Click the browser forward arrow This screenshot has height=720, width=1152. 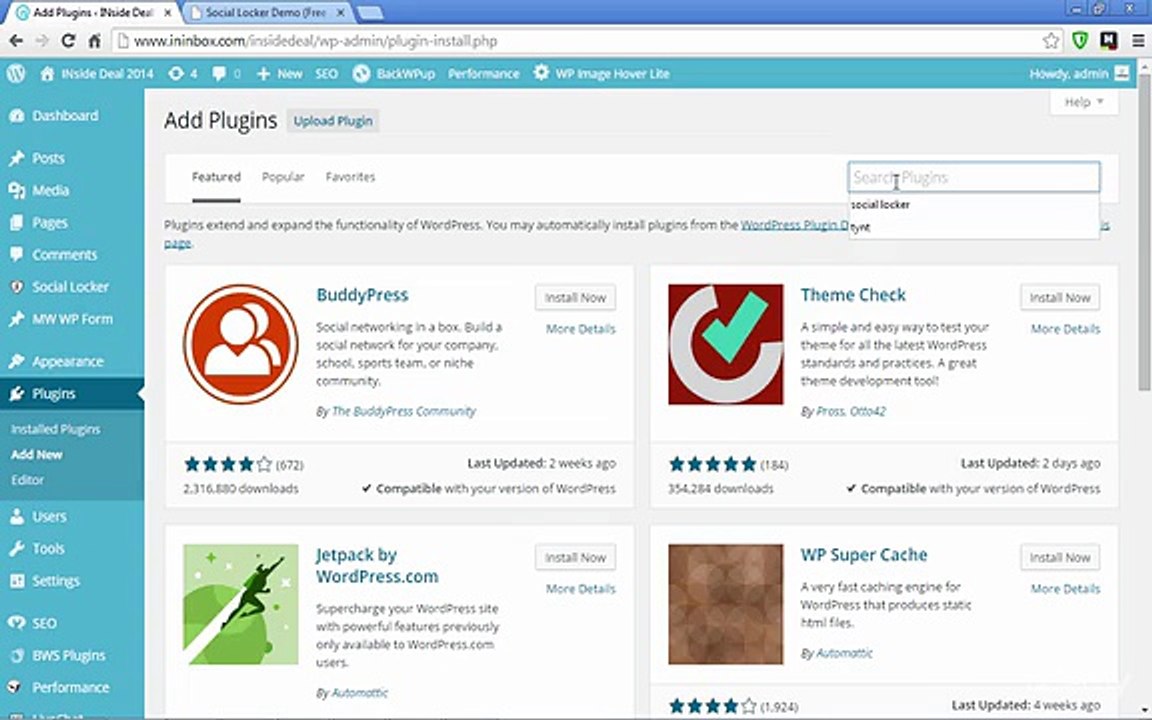42,41
